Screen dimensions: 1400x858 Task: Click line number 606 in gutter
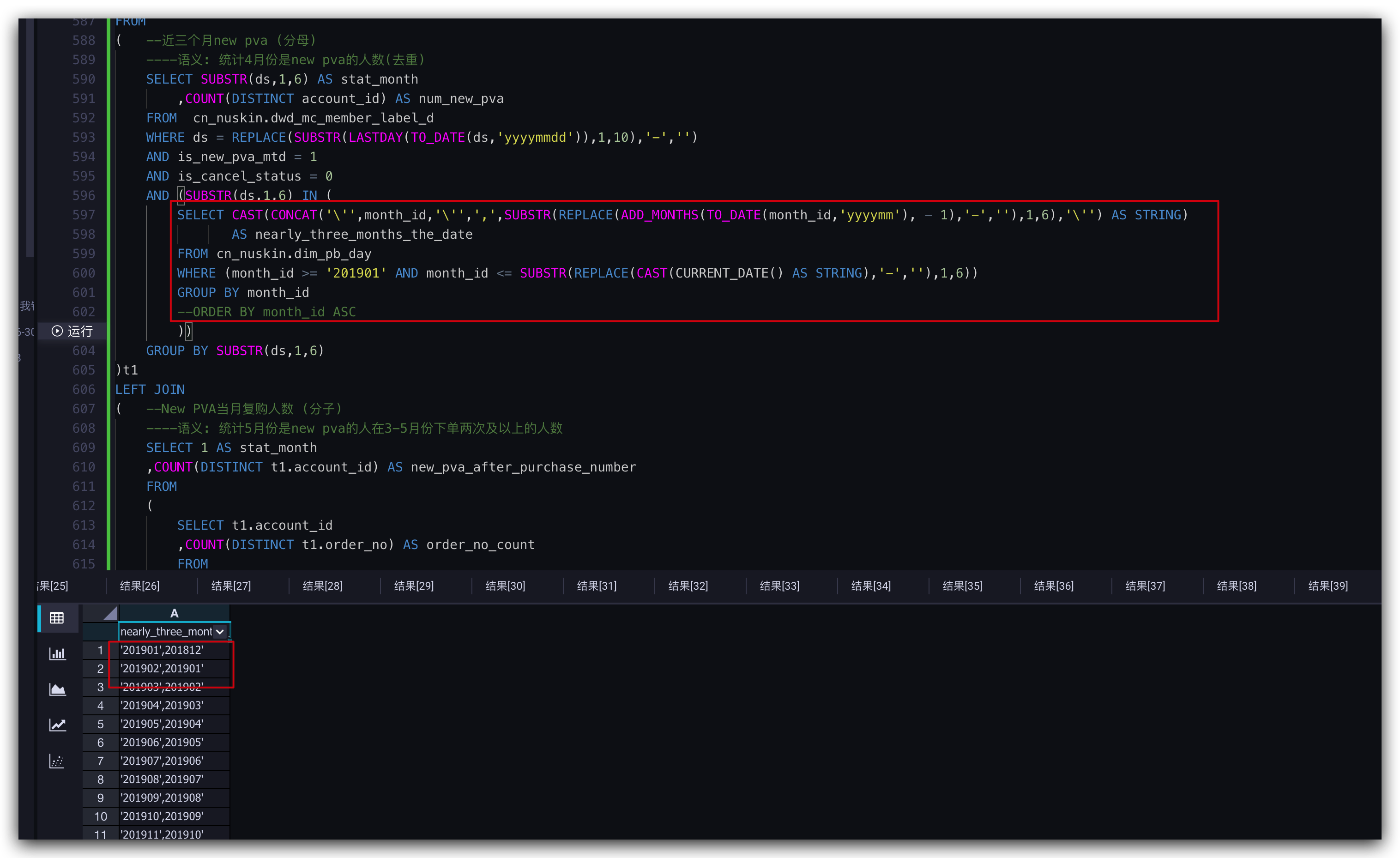pyautogui.click(x=84, y=389)
